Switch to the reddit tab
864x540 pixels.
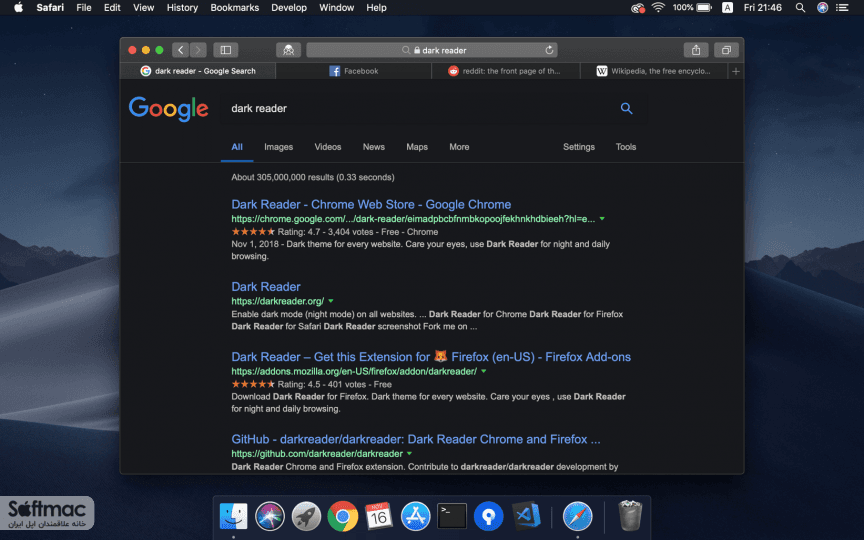(506, 71)
